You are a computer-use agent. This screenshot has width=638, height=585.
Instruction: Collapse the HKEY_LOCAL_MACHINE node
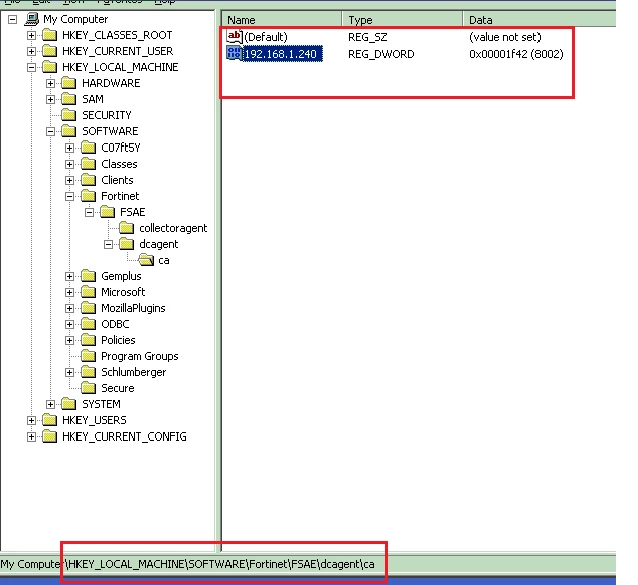tap(31, 68)
